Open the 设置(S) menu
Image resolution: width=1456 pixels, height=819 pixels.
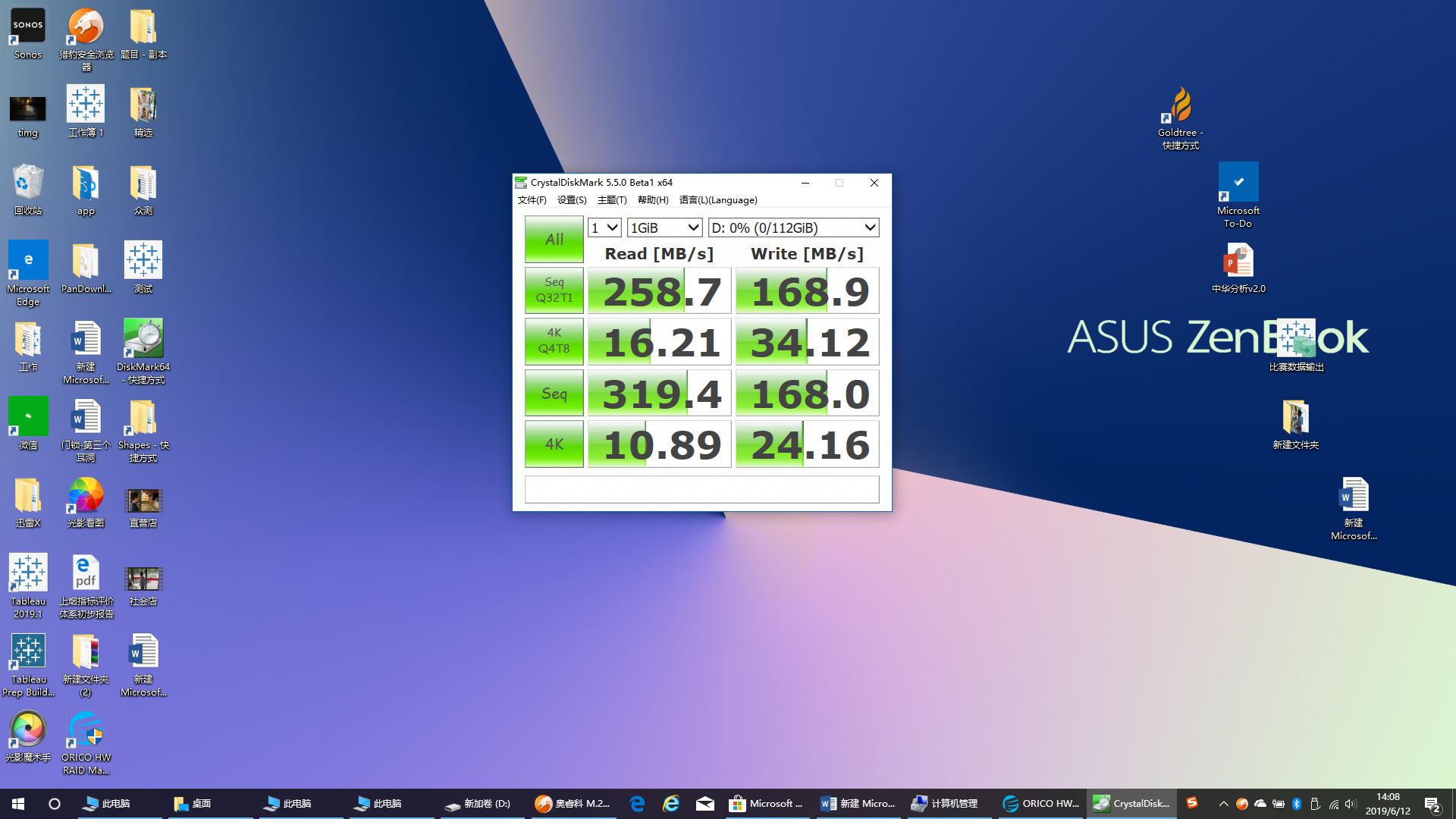(x=572, y=200)
